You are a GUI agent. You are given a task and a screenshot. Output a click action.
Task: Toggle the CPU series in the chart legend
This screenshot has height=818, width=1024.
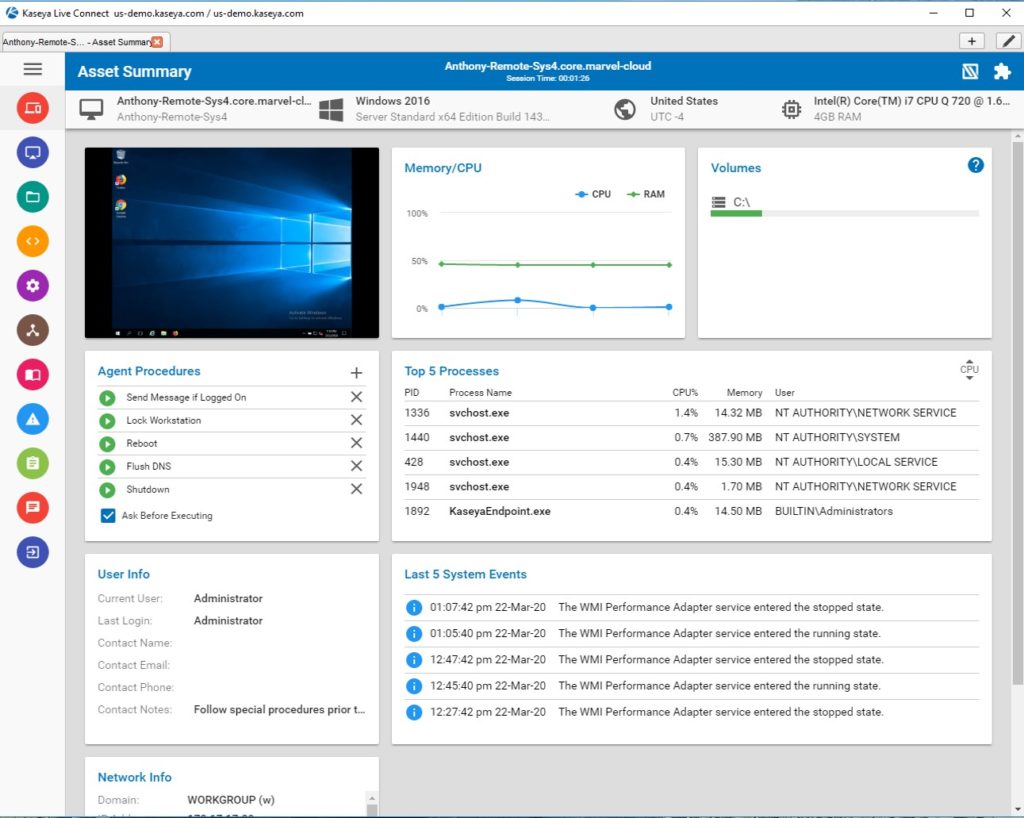point(592,194)
